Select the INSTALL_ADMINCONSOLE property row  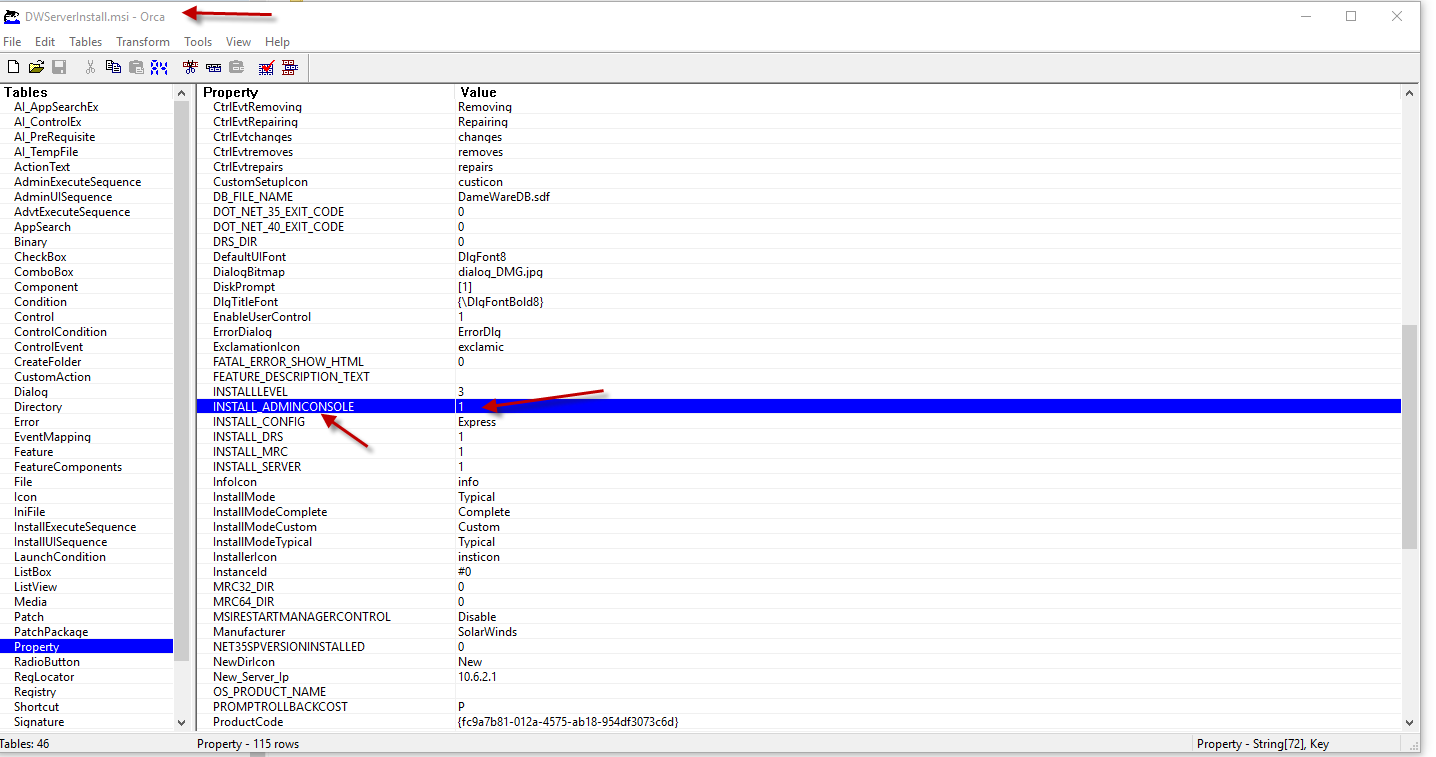coord(799,407)
